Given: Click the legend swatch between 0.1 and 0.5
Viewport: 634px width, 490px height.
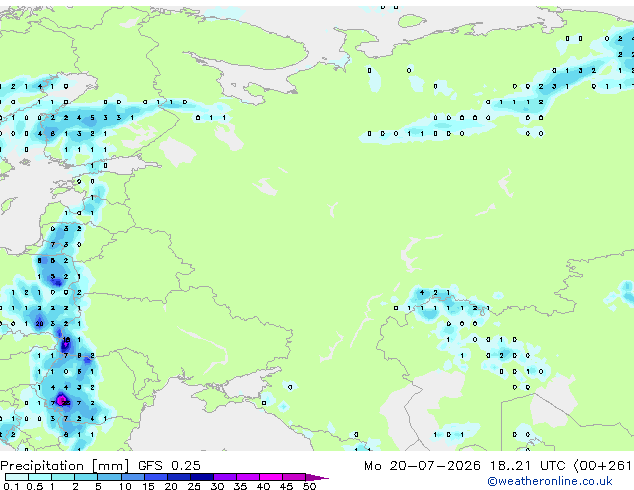Looking at the screenshot, I should click(x=17, y=477).
